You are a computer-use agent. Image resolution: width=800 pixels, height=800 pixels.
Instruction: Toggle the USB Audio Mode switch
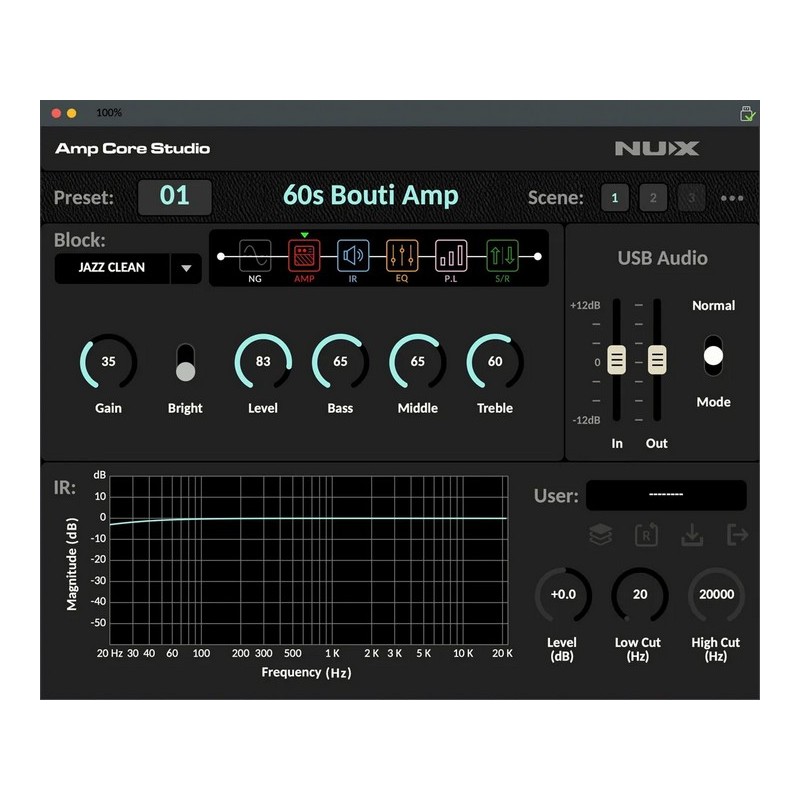[x=713, y=356]
